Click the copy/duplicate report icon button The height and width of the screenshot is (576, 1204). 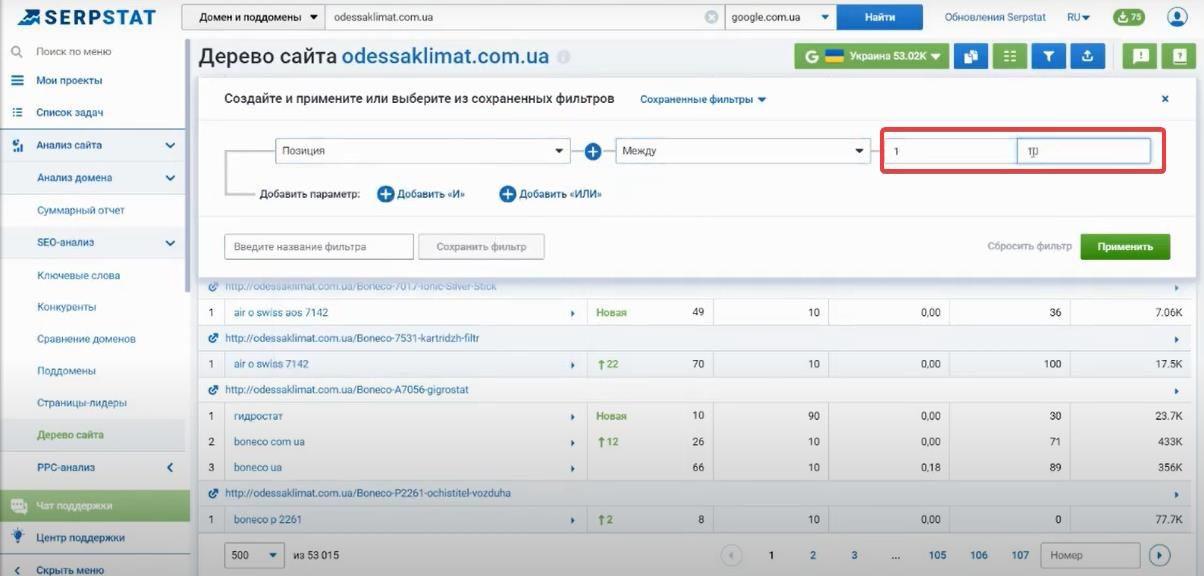(x=970, y=57)
